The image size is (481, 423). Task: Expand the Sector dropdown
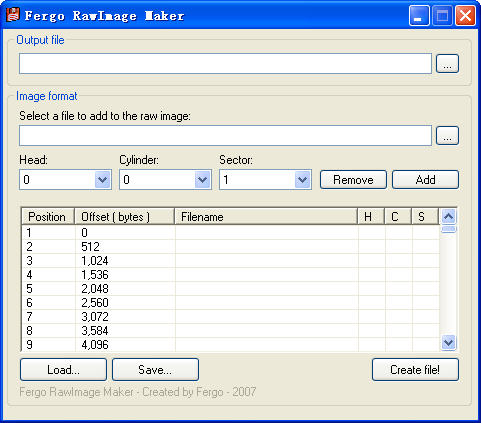pos(303,180)
